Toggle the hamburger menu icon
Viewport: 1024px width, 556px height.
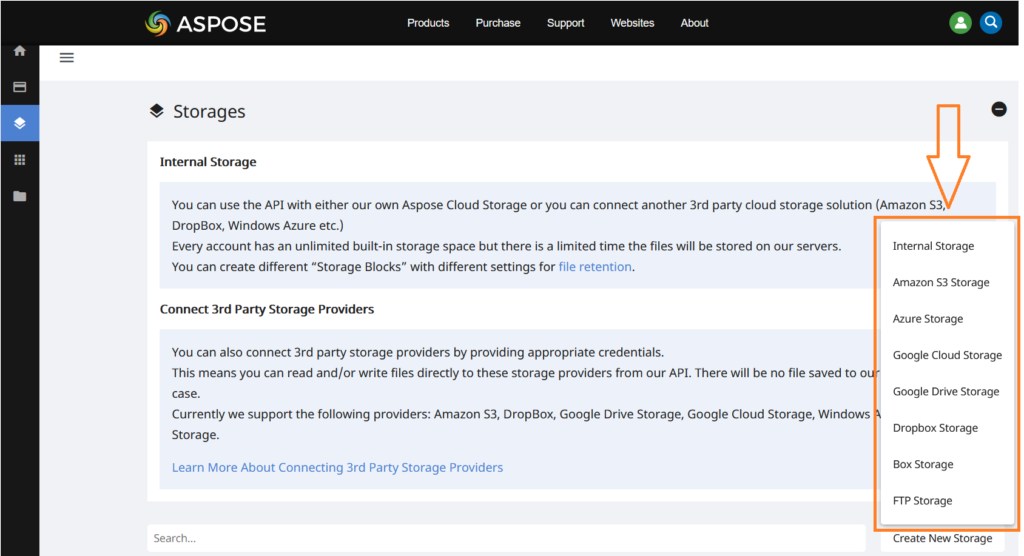[x=67, y=58]
